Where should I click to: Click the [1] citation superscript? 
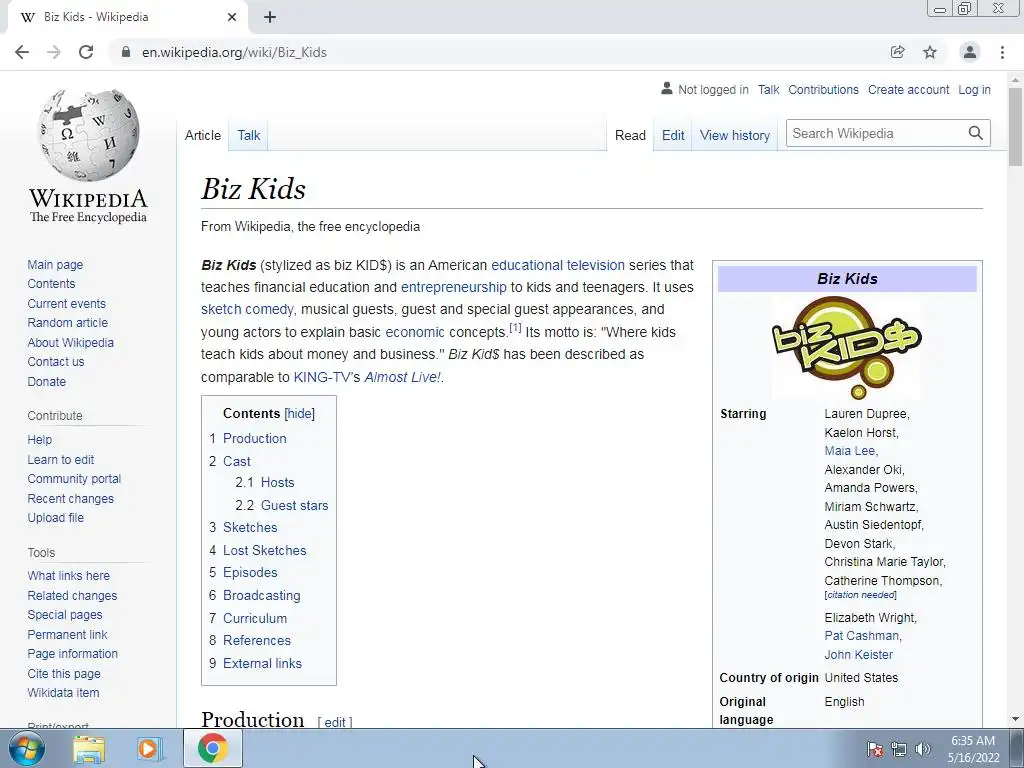515,327
